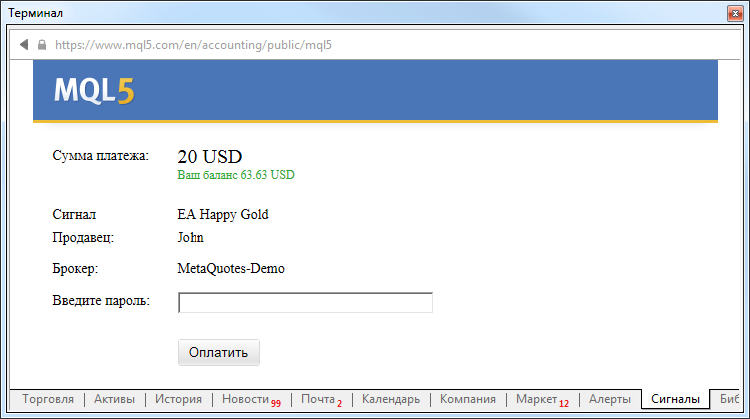The height and width of the screenshot is (419, 750).
Task: Focus the password input field
Action: [305, 302]
